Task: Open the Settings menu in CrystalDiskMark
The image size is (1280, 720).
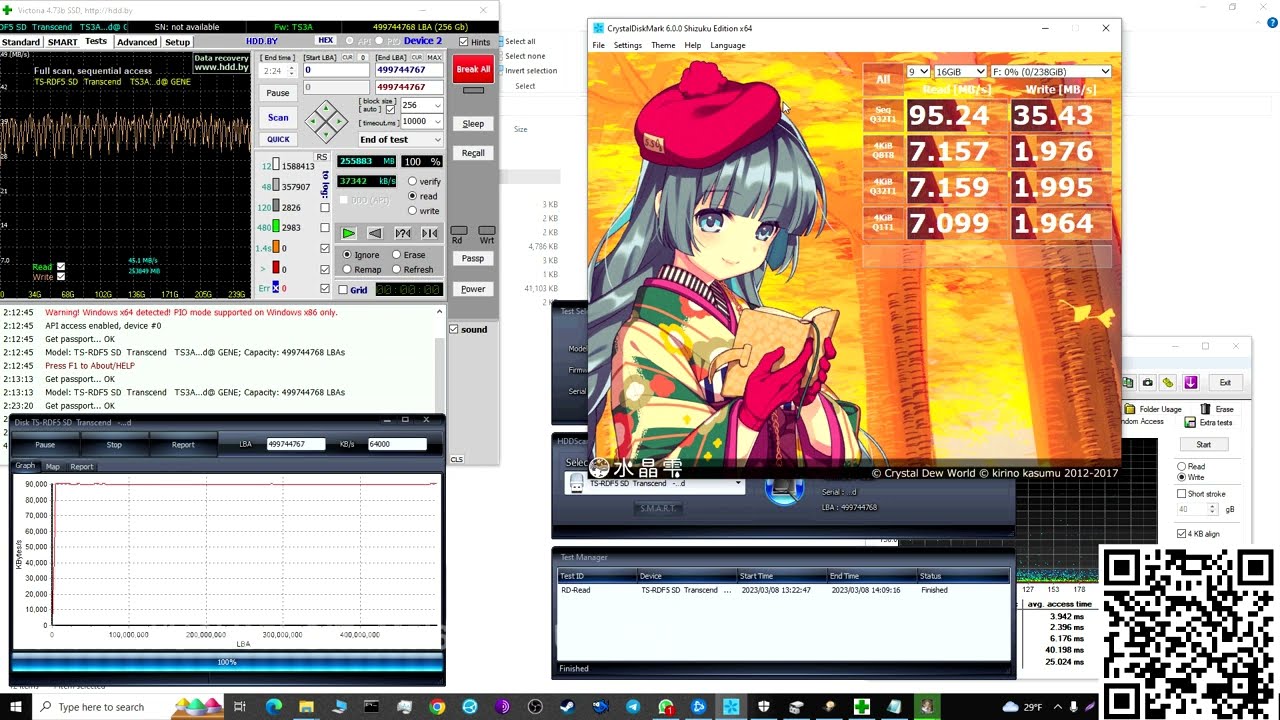Action: (627, 45)
